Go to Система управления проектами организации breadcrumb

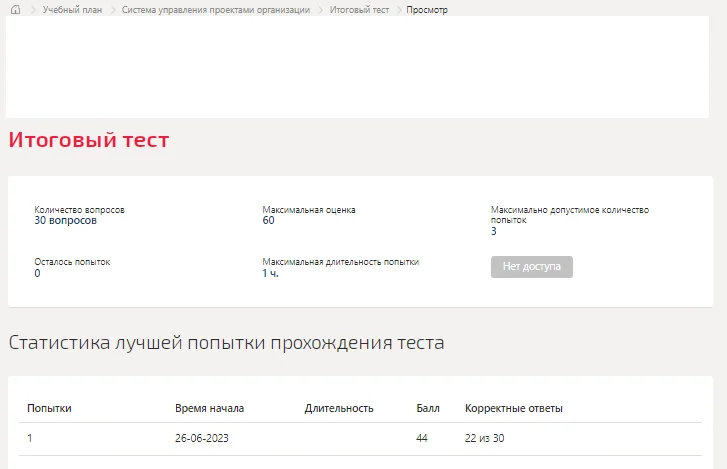tap(216, 10)
